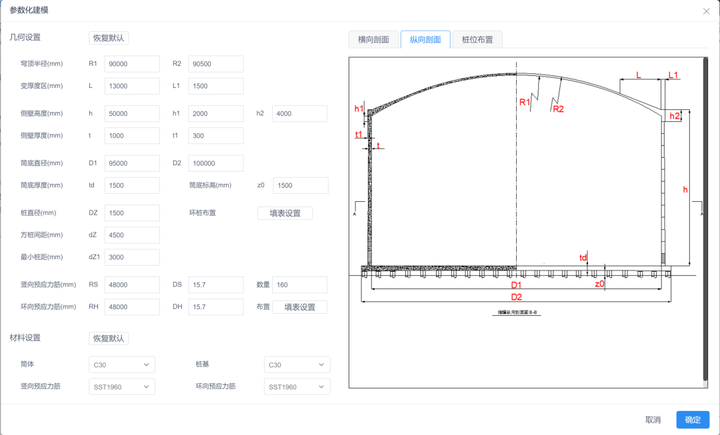Expand the 桩基 material dropdown

[296, 365]
